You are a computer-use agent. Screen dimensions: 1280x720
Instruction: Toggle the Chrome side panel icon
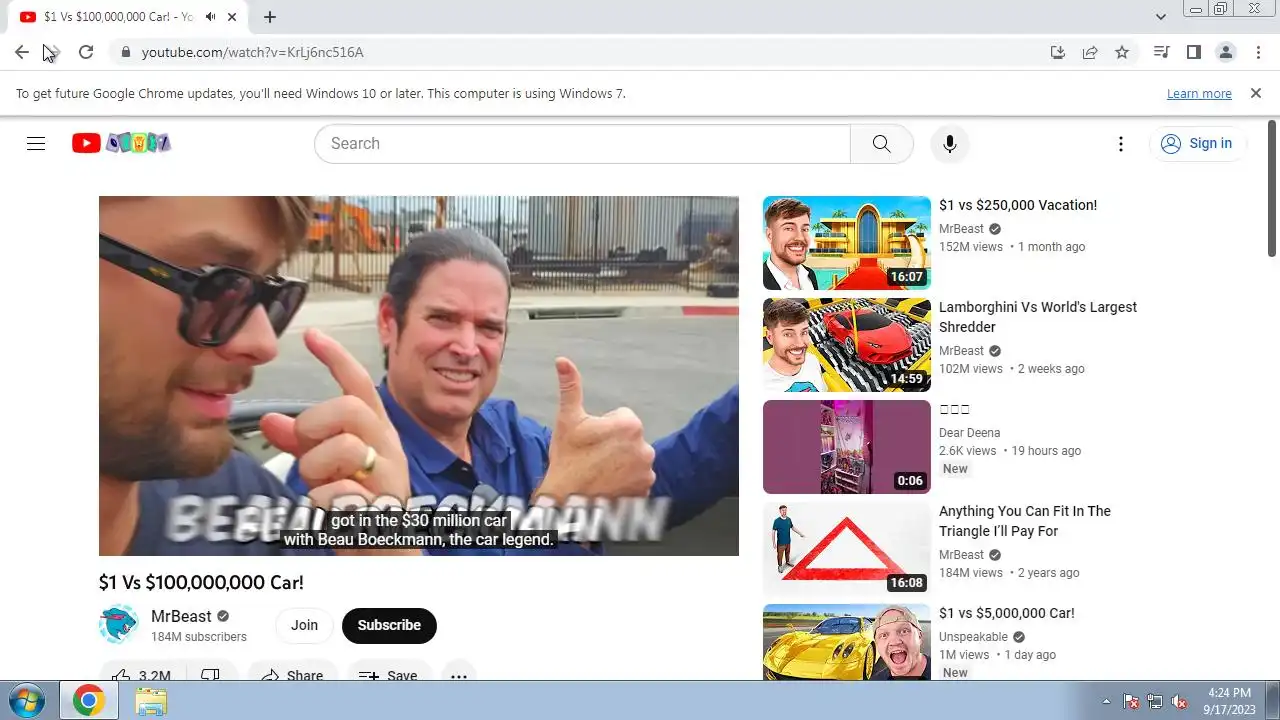point(1193,52)
